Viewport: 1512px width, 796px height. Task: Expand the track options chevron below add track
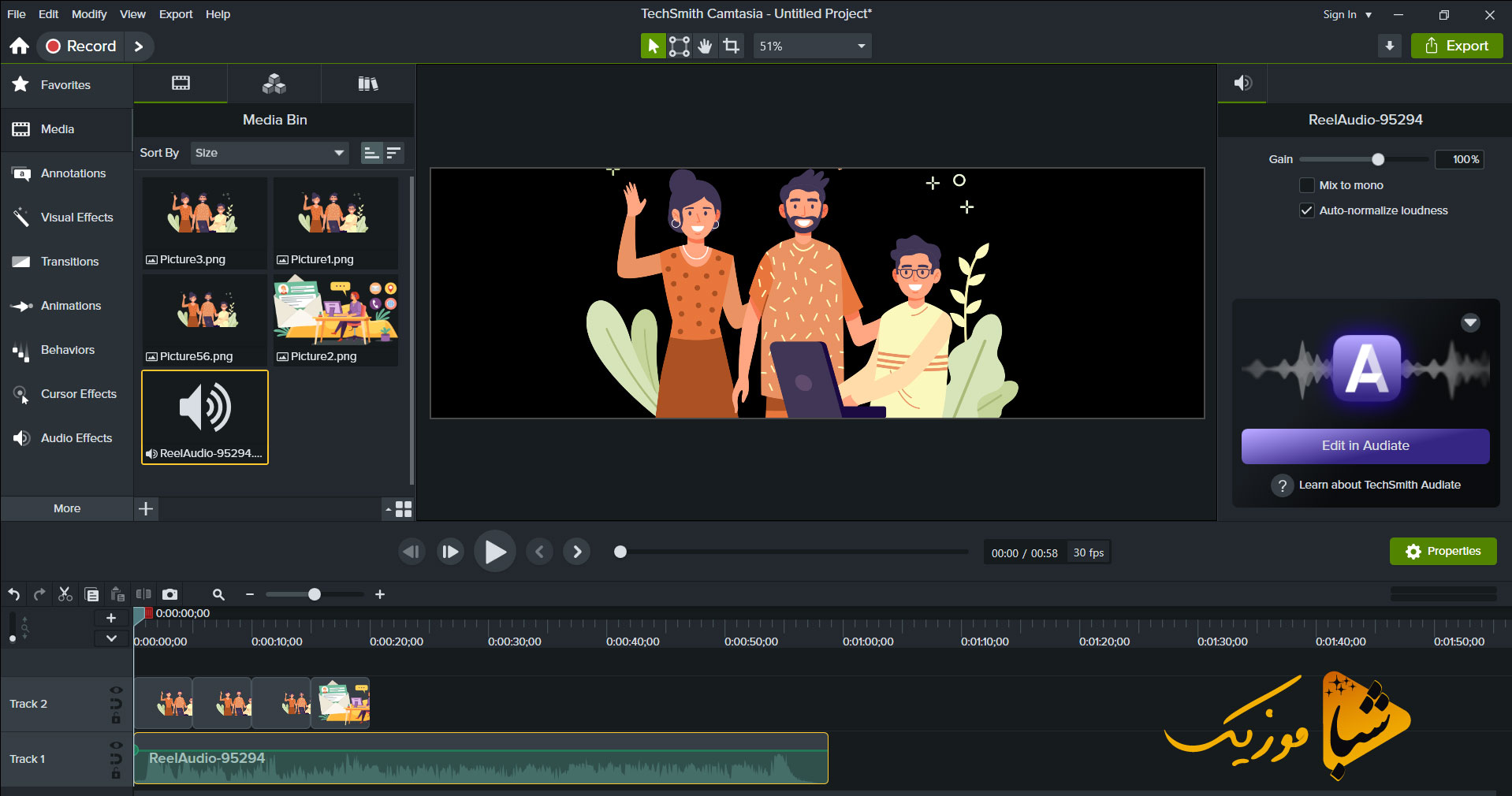[111, 638]
